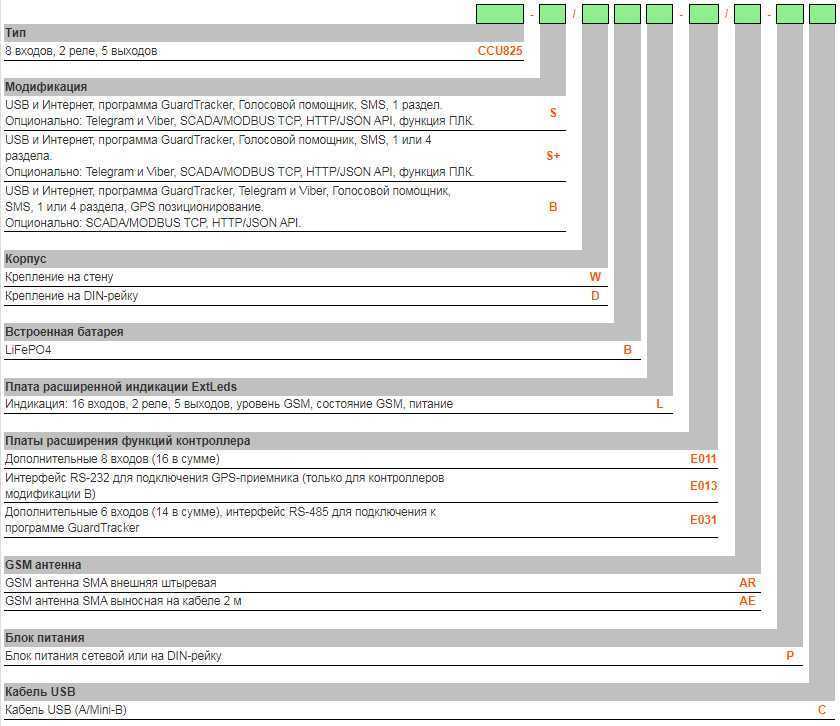Viewport: 840px width, 726px height.
Task: Click the GSM антенна section header
Action: coord(43,565)
